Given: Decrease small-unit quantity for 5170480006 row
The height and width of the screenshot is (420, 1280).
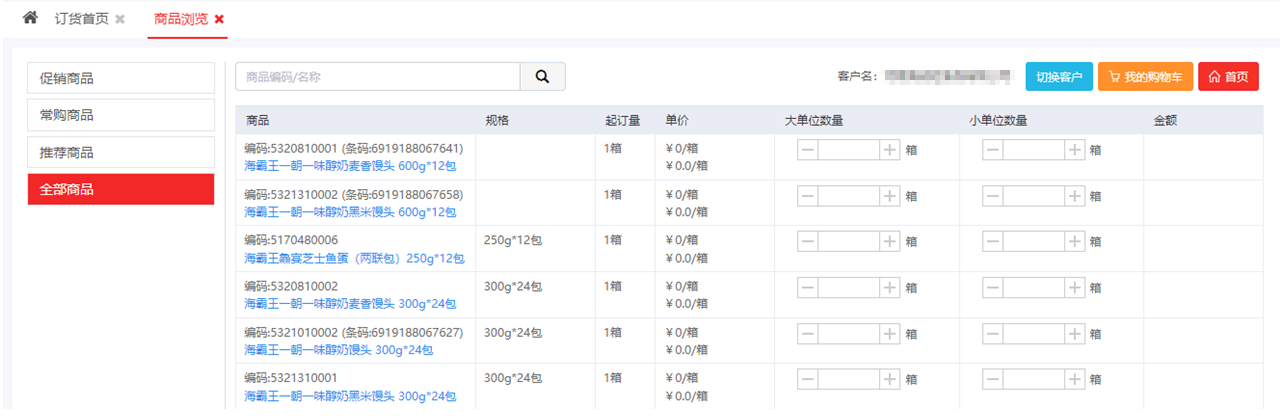Looking at the screenshot, I should 993,242.
